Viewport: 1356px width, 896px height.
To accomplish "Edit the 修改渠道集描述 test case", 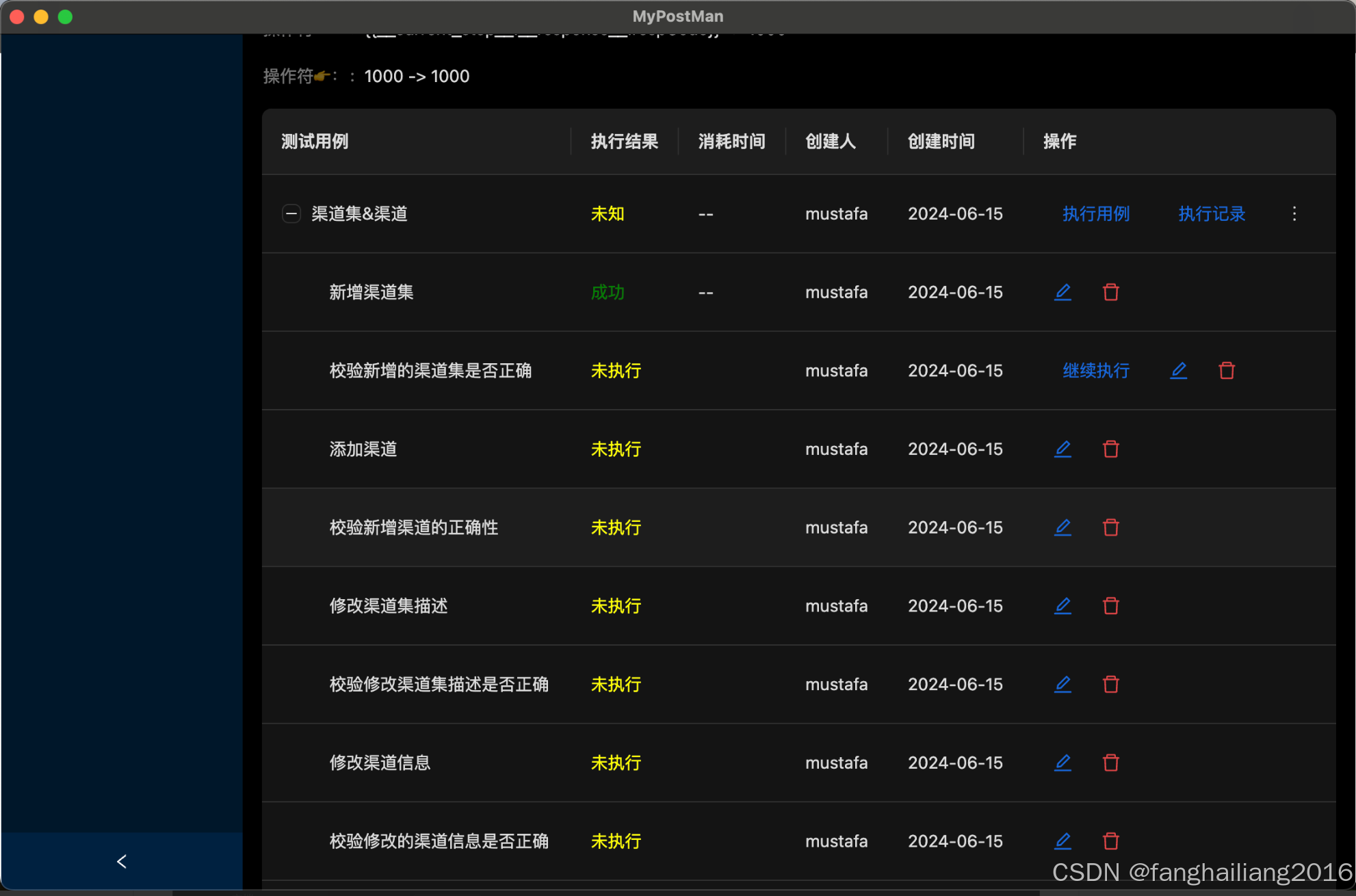I will coord(1062,605).
